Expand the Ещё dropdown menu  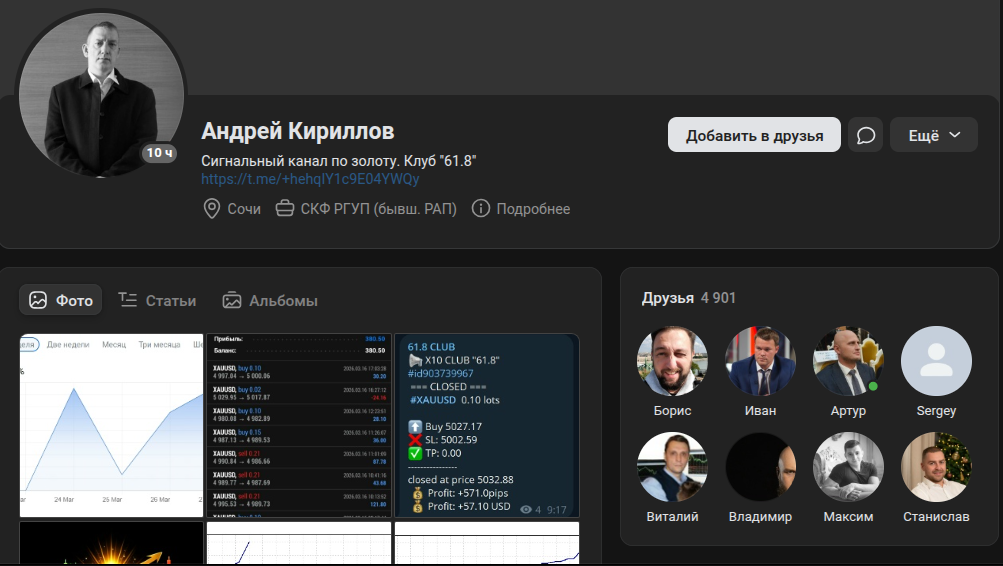tap(934, 135)
